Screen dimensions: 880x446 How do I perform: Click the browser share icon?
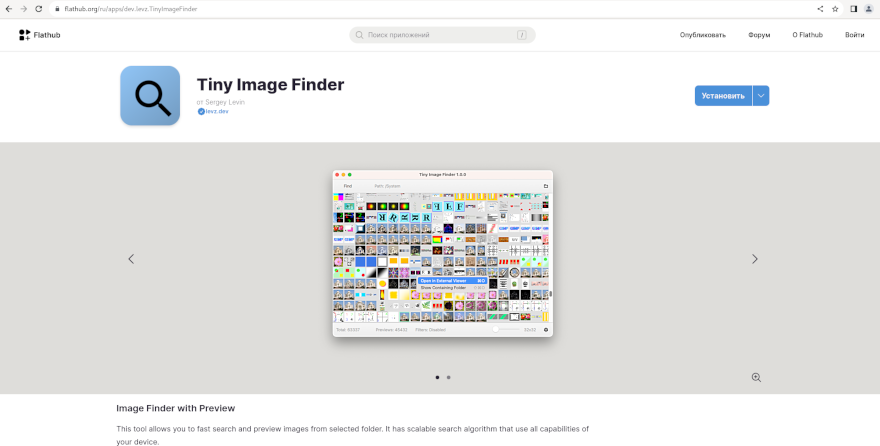tap(820, 9)
